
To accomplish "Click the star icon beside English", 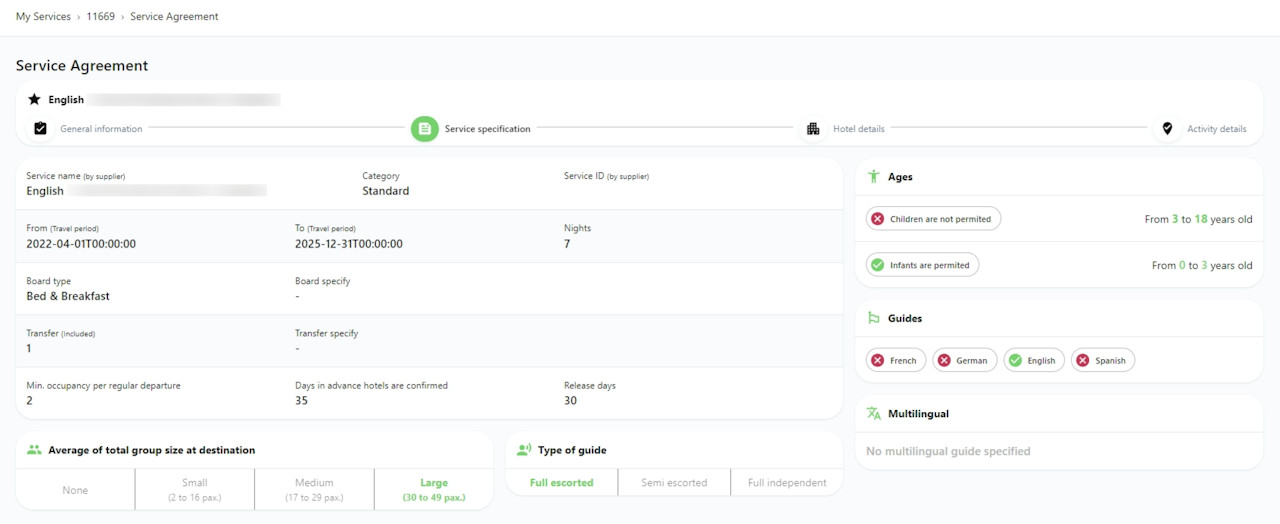I will pos(34,100).
